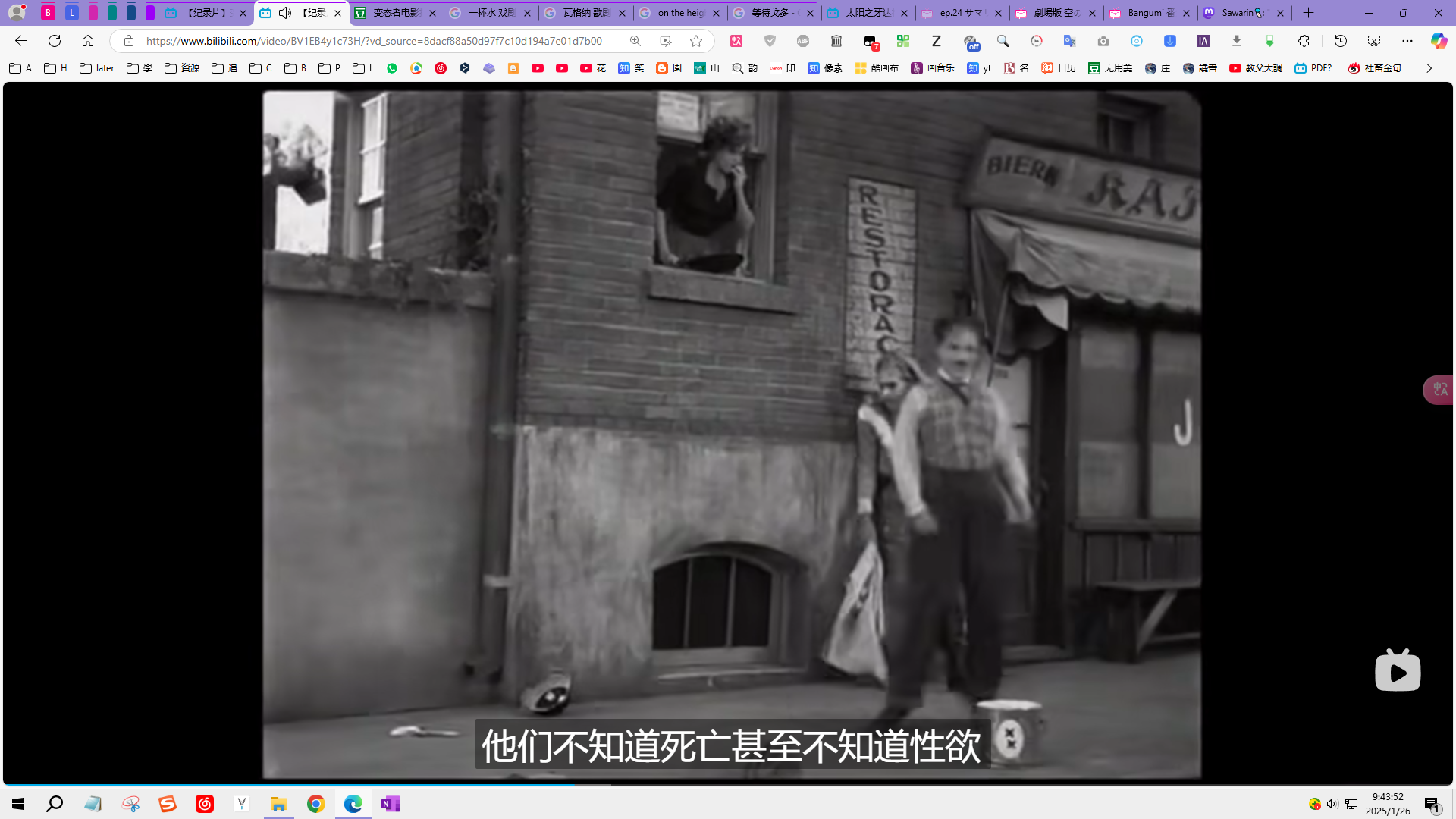Select the pinned tab labeled B
Image resolution: width=1456 pixels, height=819 pixels.
pyautogui.click(x=48, y=13)
